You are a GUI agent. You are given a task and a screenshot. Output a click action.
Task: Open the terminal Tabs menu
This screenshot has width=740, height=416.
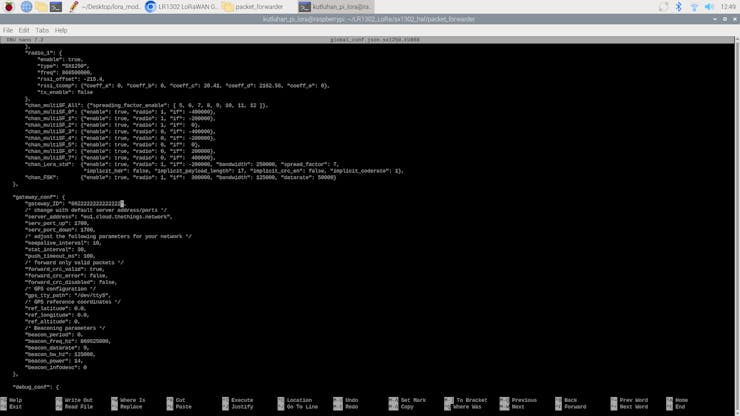click(x=42, y=30)
